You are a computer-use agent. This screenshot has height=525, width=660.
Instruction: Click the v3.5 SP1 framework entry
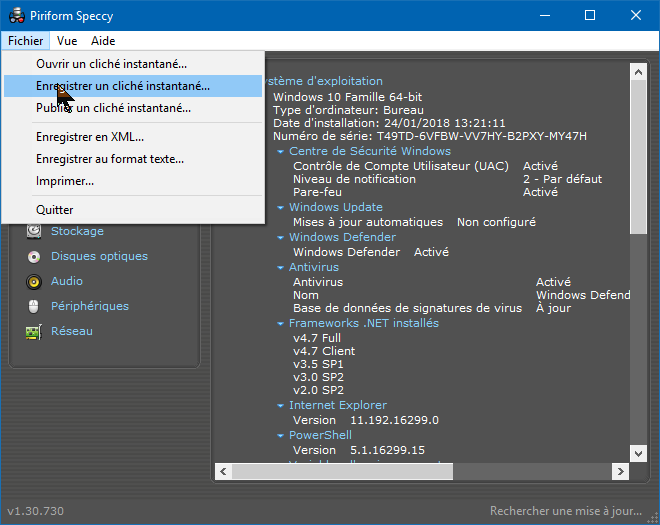(x=318, y=364)
